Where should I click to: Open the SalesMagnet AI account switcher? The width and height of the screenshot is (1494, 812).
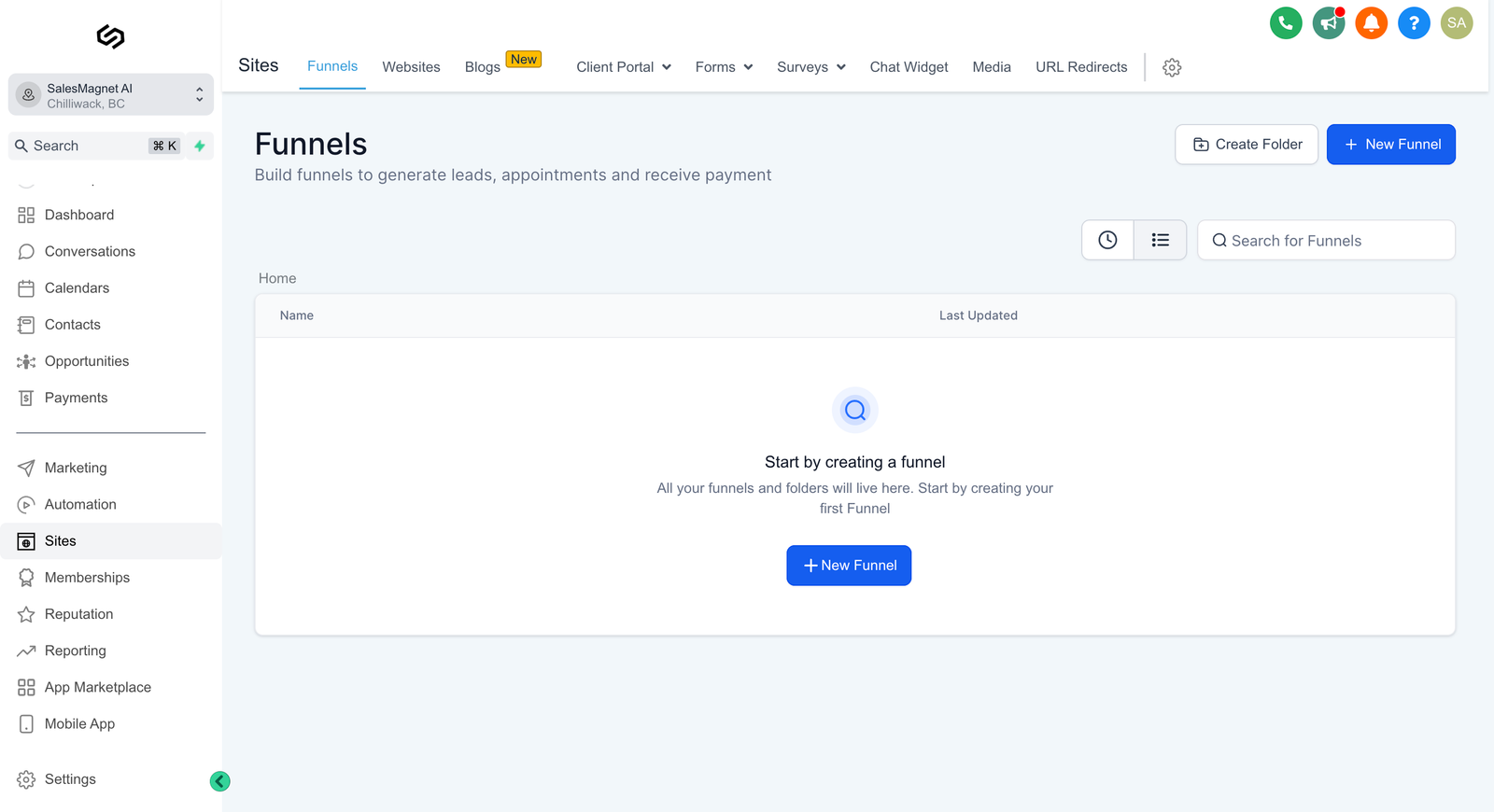point(110,95)
